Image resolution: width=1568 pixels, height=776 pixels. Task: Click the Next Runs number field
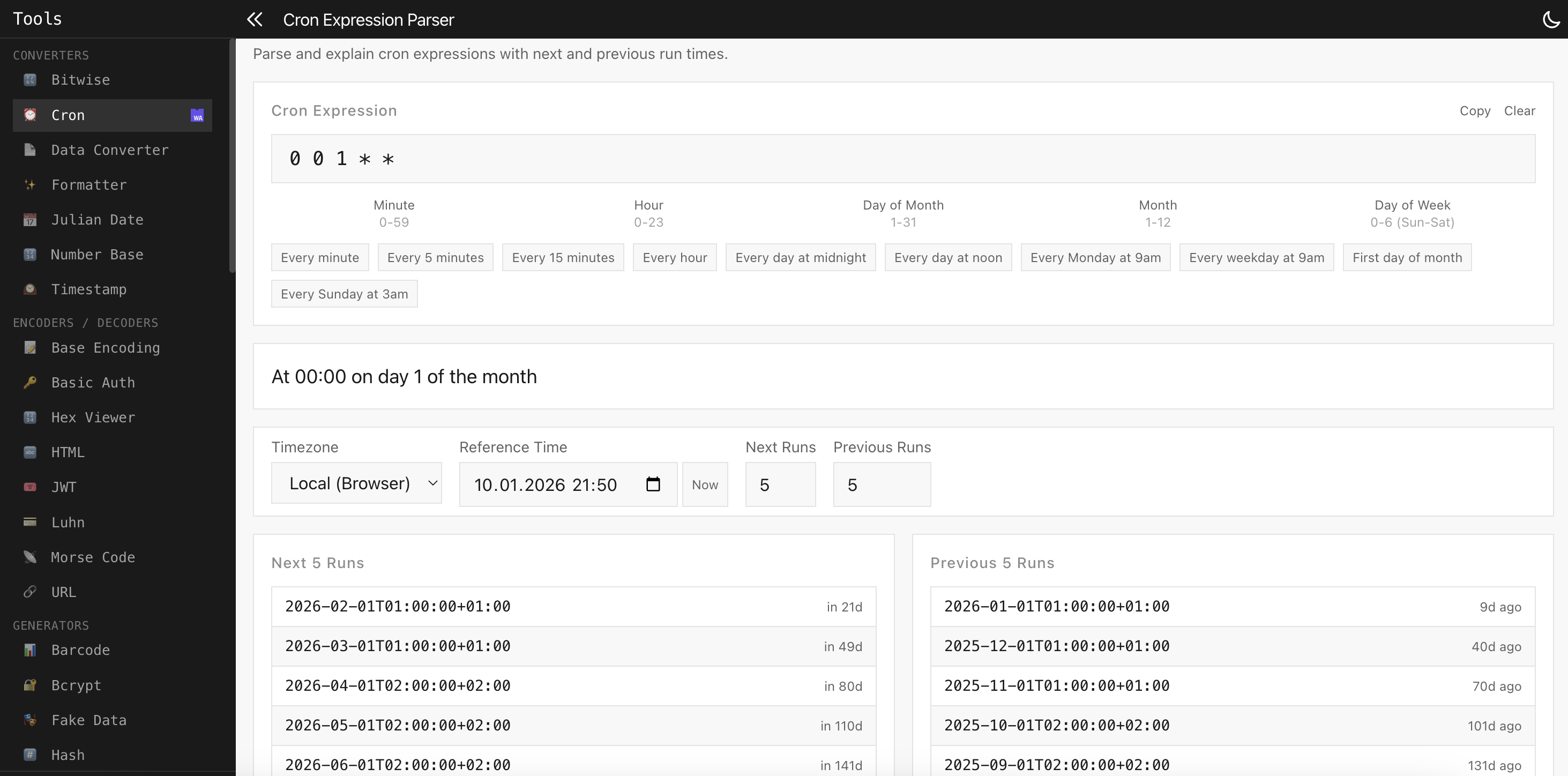coord(780,484)
